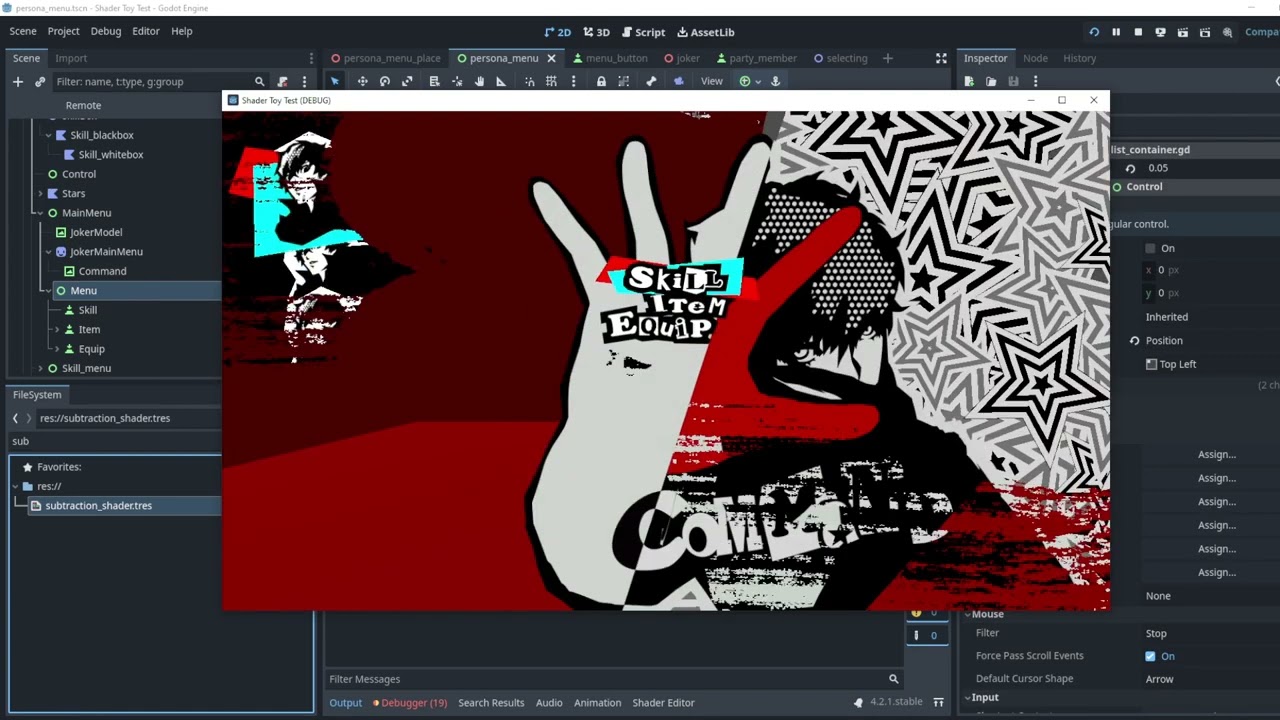Viewport: 1280px width, 720px height.
Task: Click the instantiate child scene link icon
Action: click(x=40, y=82)
